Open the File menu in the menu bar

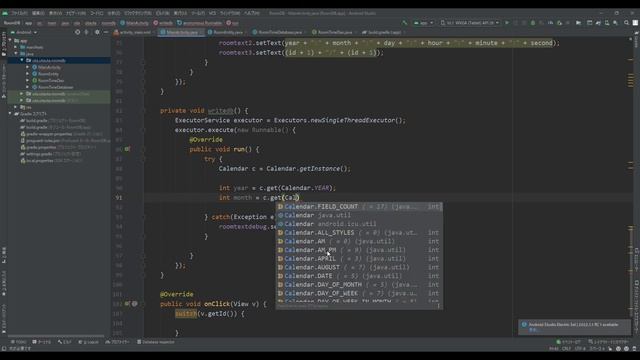click(x=19, y=13)
